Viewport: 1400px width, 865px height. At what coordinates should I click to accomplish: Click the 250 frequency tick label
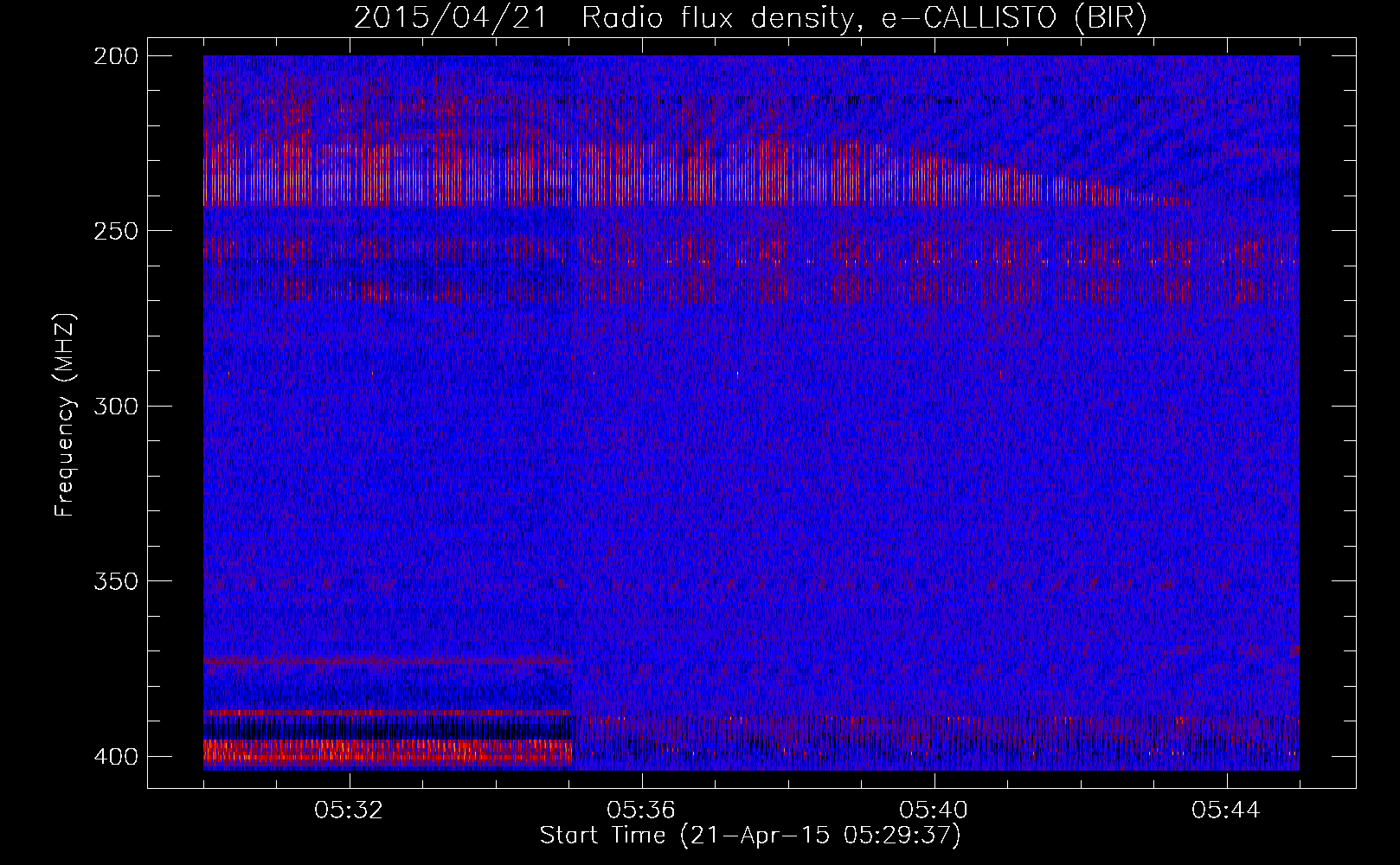point(116,231)
